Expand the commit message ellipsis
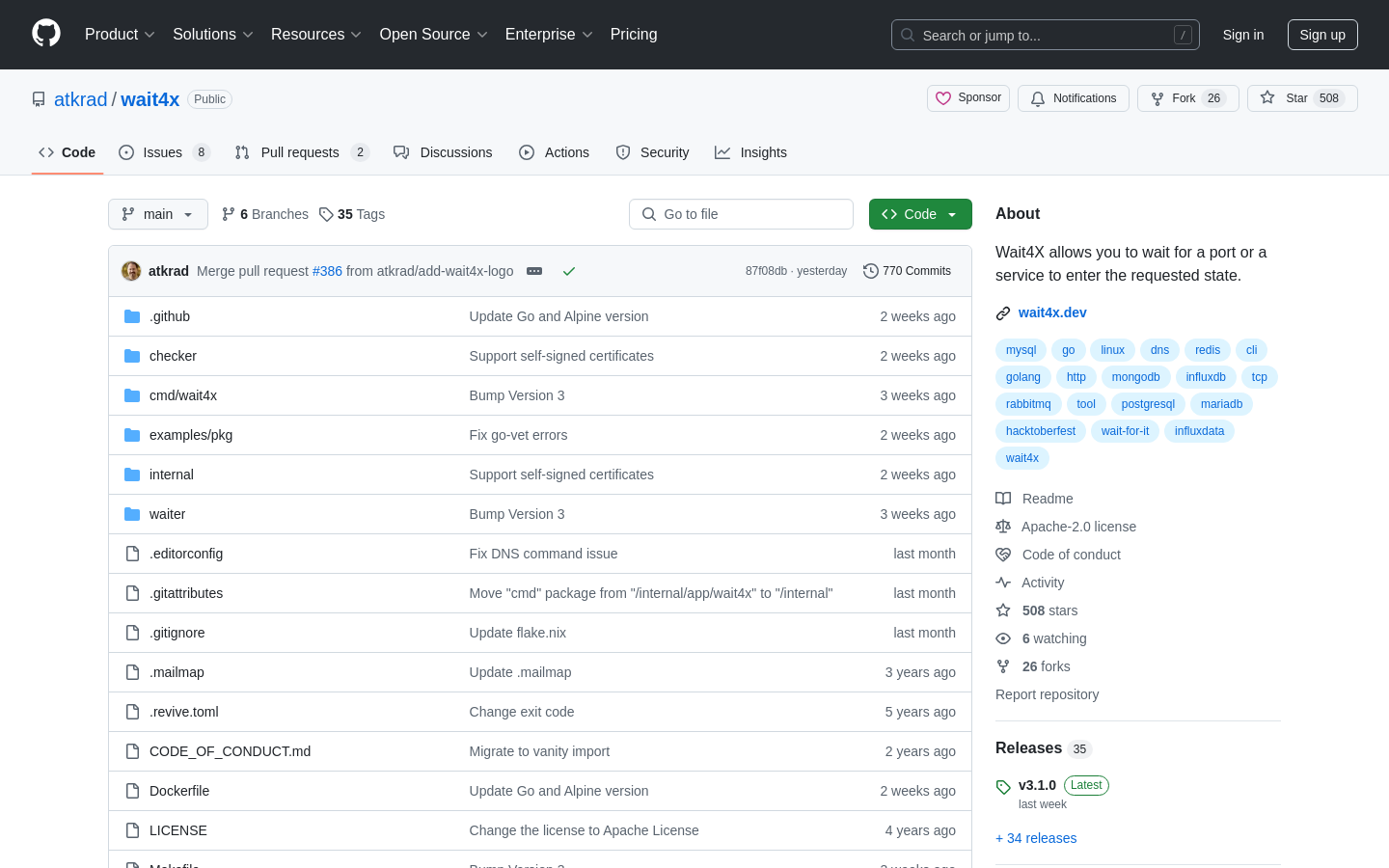1389x868 pixels. coord(534,271)
